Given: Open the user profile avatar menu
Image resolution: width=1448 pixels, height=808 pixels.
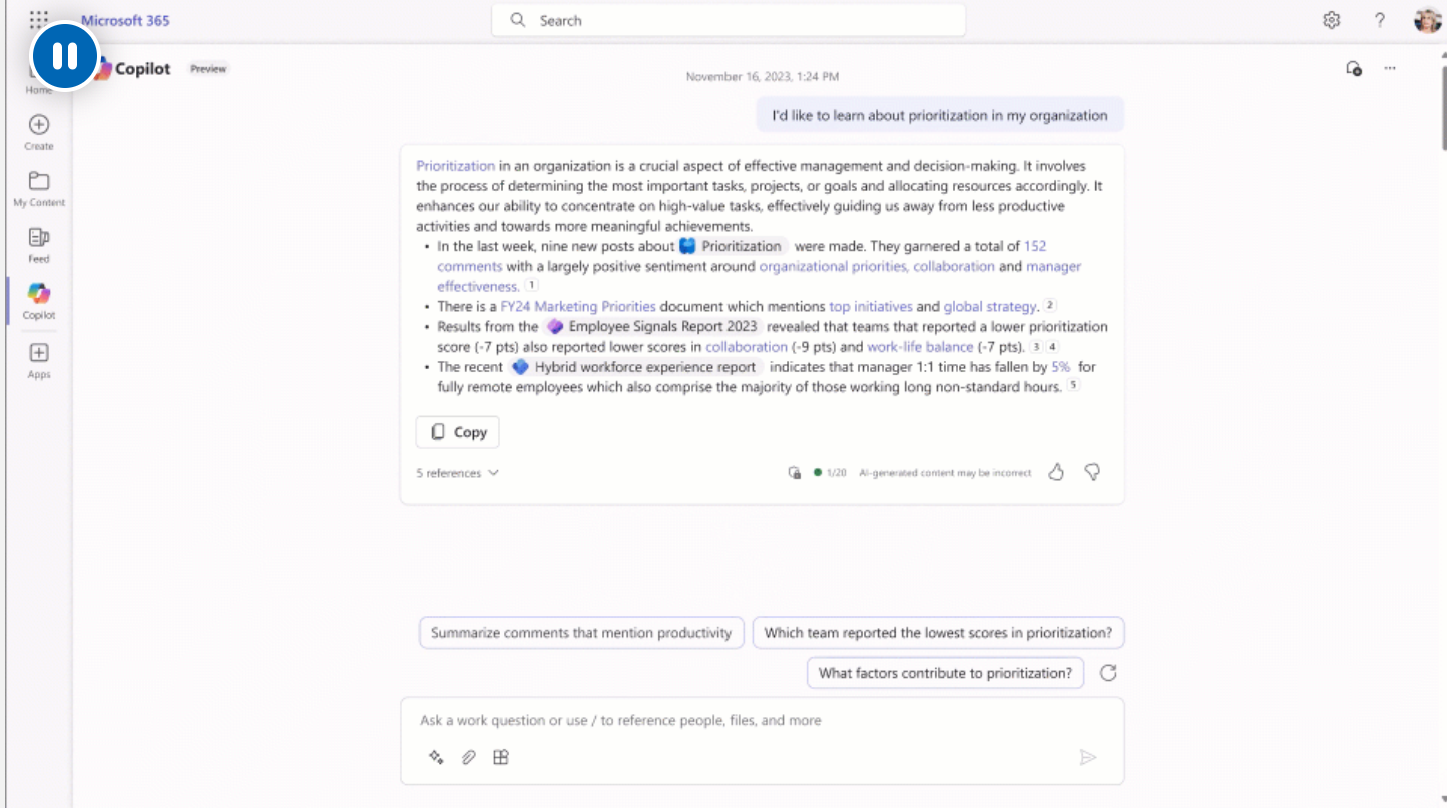Looking at the screenshot, I should [x=1428, y=20].
